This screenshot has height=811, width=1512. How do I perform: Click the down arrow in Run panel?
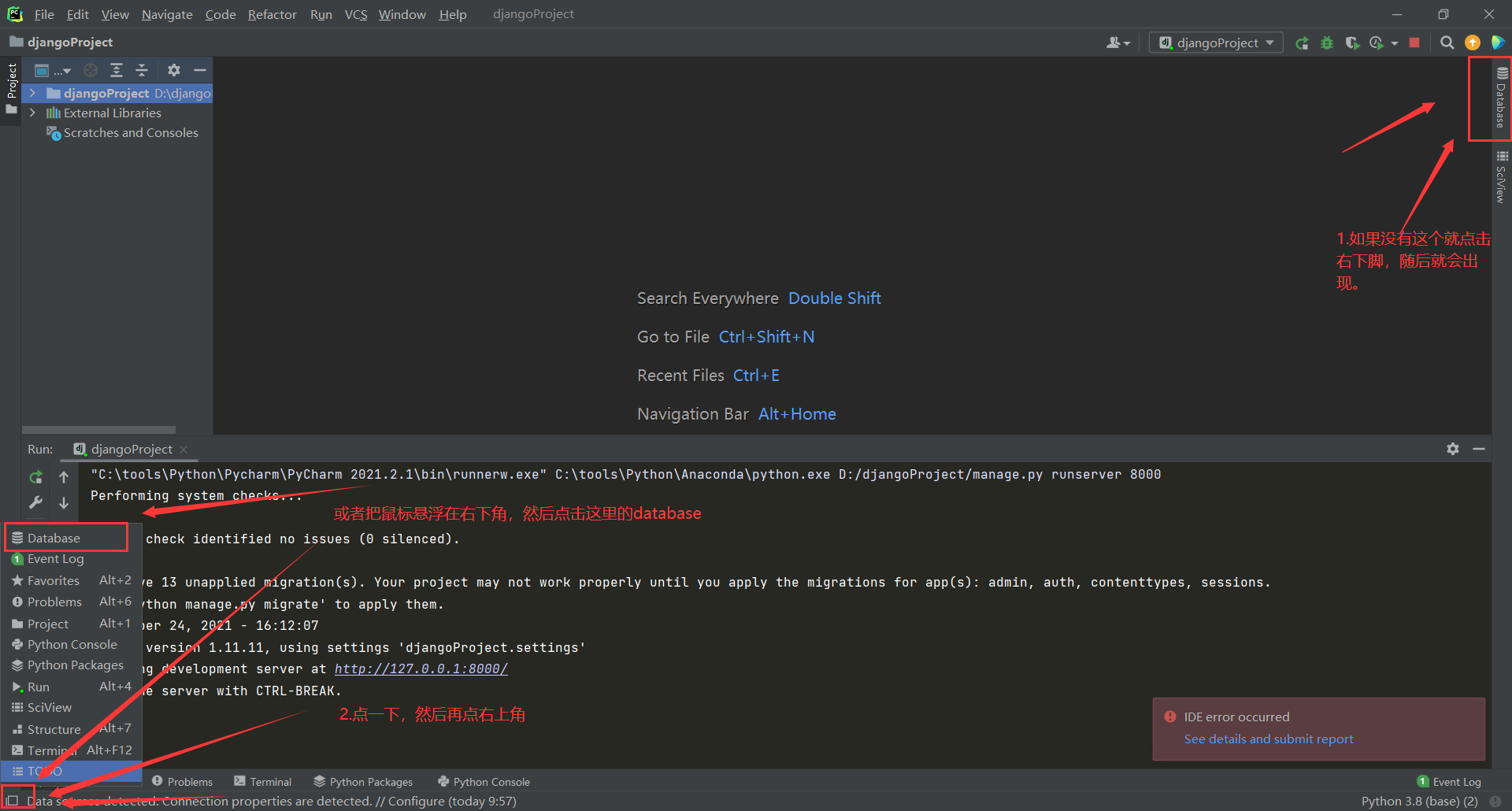pyautogui.click(x=64, y=502)
